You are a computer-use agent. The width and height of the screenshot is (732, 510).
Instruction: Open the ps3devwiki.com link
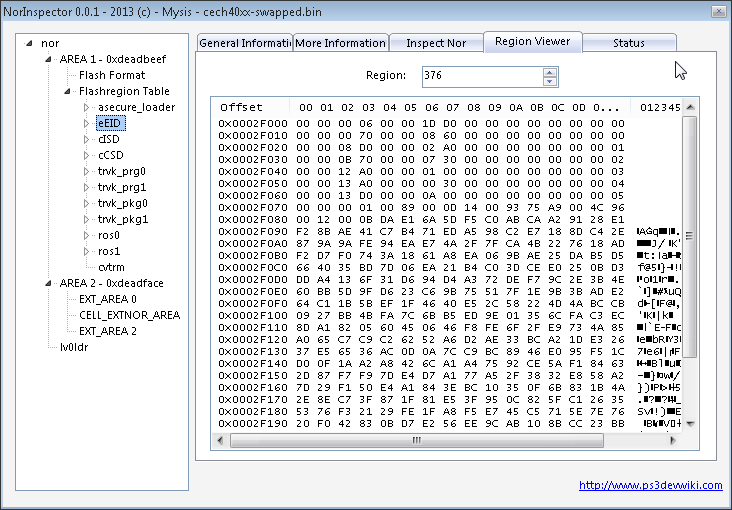(x=651, y=485)
